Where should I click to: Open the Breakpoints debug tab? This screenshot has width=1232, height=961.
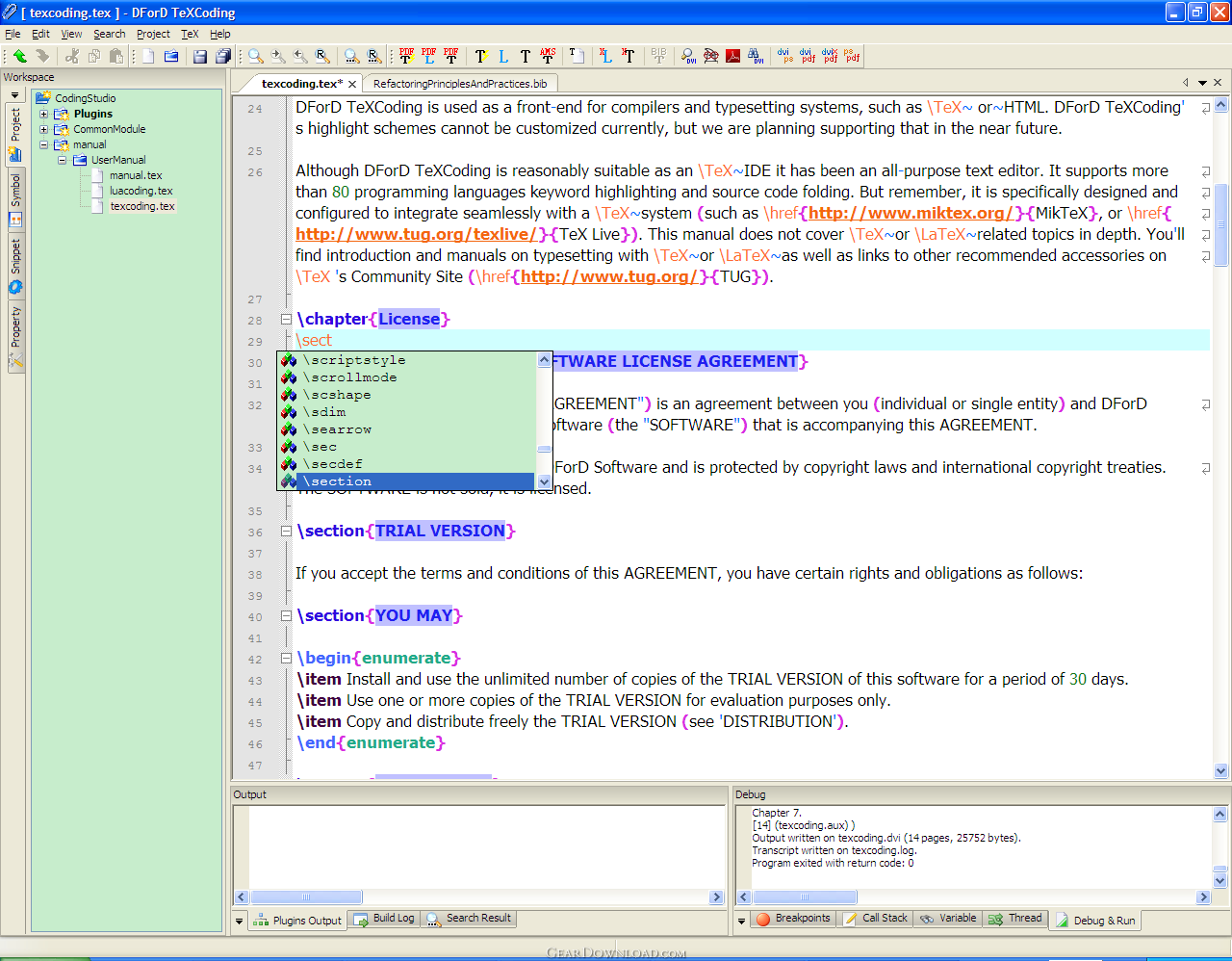793,919
